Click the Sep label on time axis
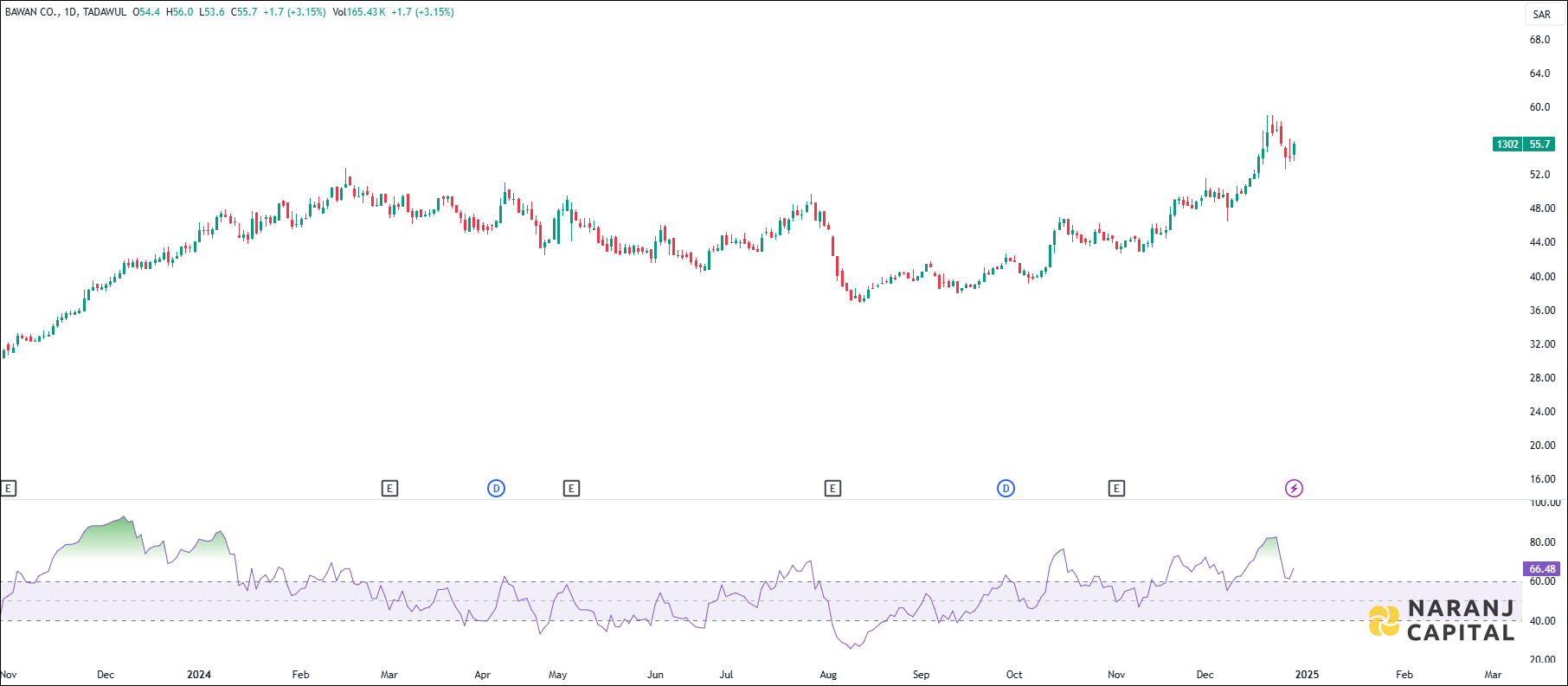The height and width of the screenshot is (686, 1568). [921, 675]
